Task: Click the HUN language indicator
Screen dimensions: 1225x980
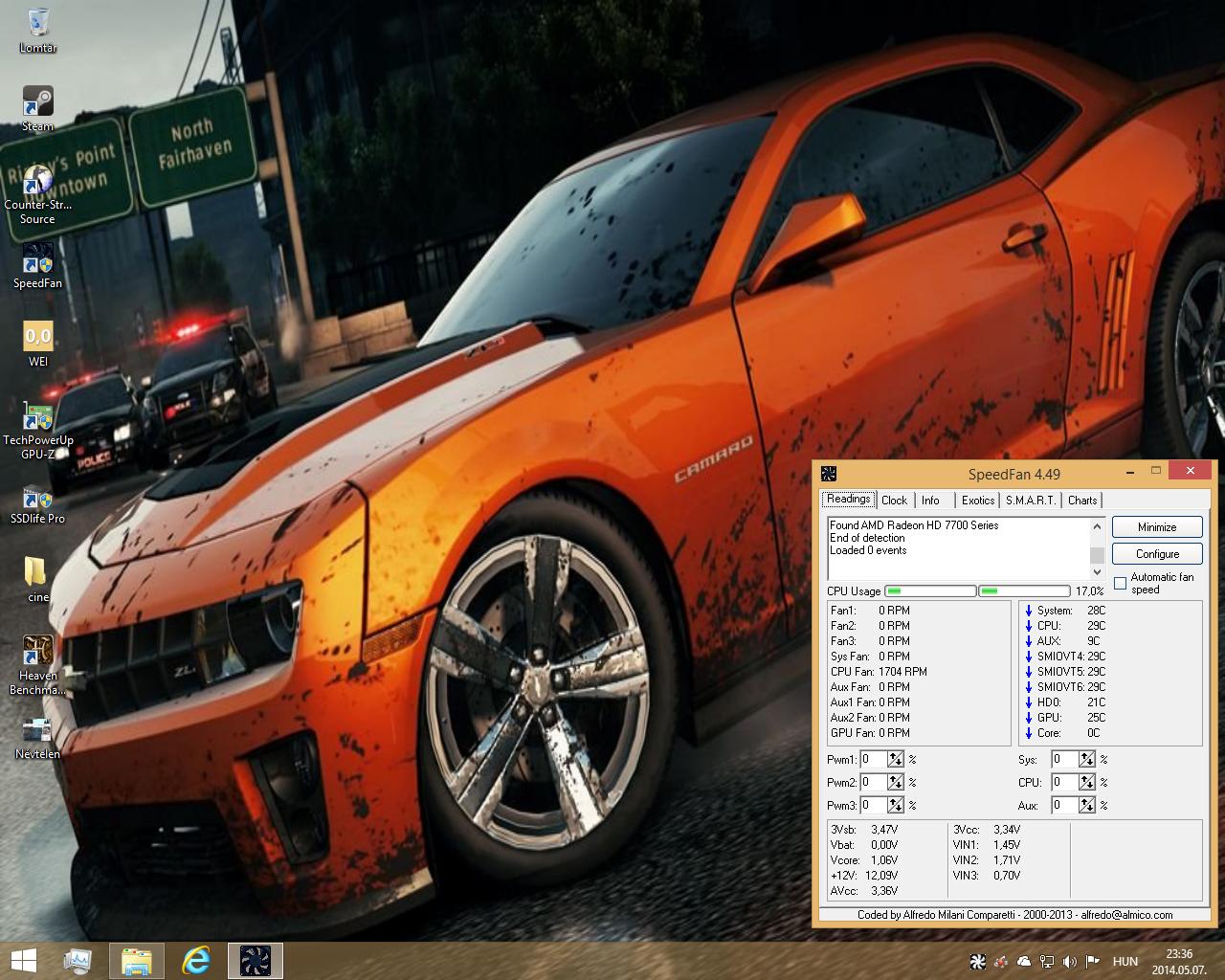Action: point(1125,962)
